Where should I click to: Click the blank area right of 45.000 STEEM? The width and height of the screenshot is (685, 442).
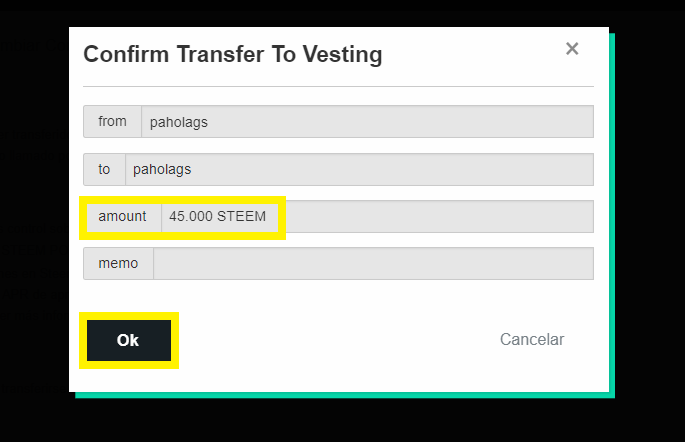[x=440, y=217]
